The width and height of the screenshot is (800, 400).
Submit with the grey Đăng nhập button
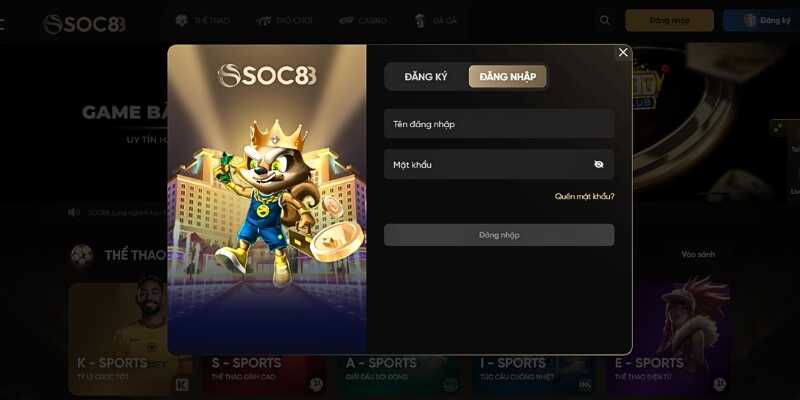(x=499, y=235)
